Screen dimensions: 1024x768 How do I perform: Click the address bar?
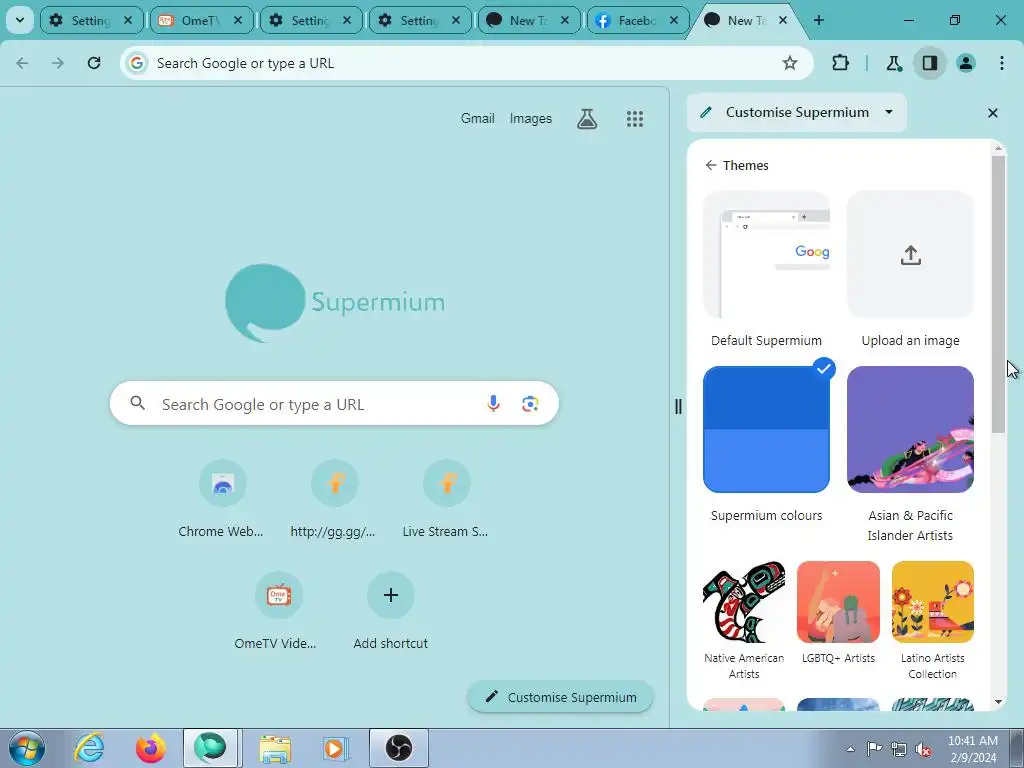click(x=467, y=63)
